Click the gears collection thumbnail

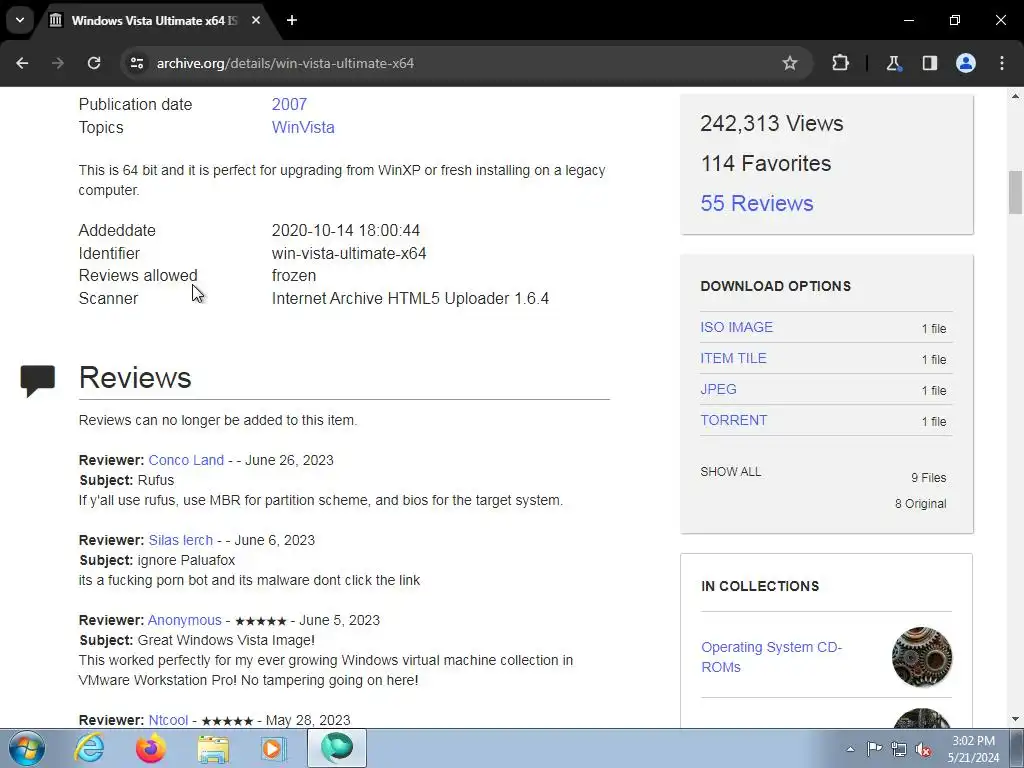point(921,657)
